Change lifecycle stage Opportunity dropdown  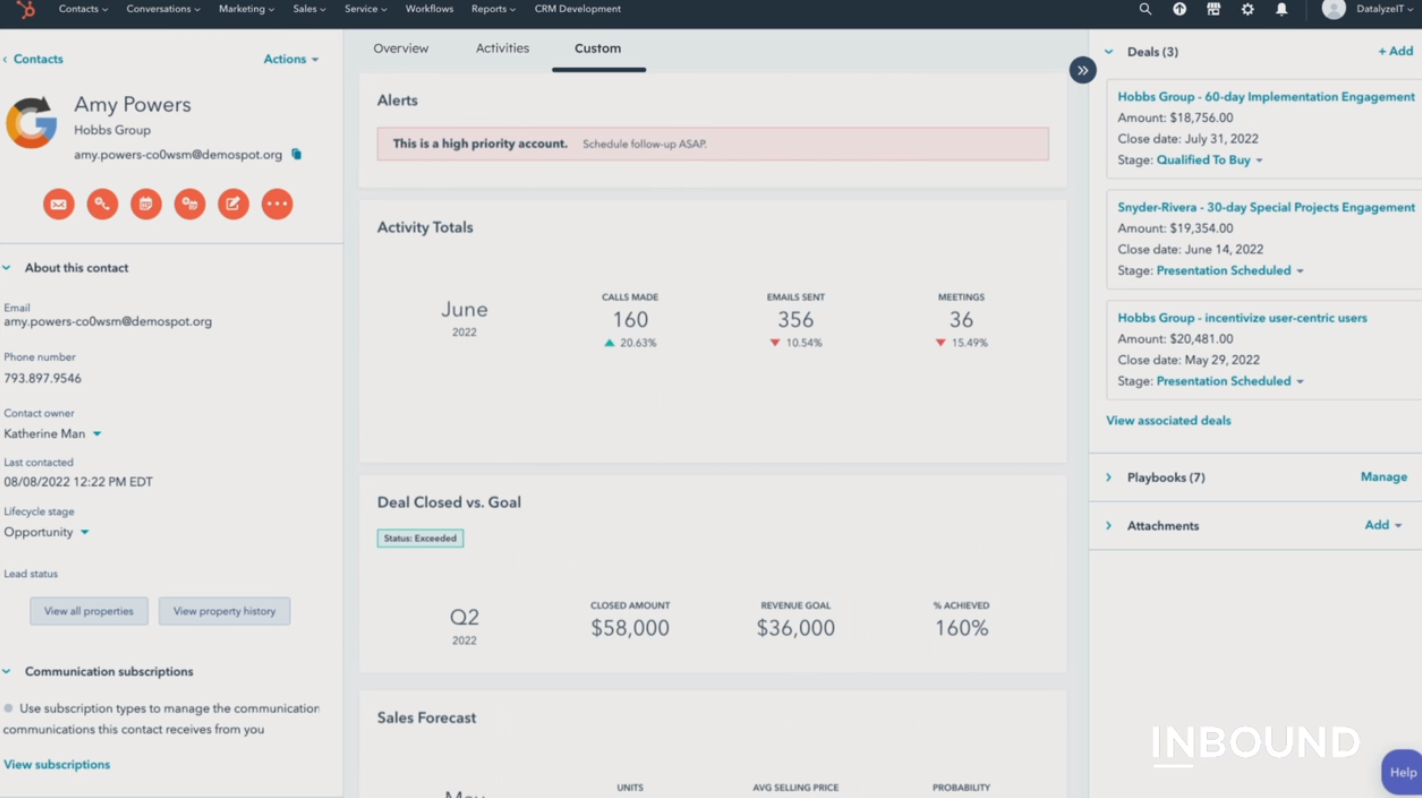[x=46, y=532]
